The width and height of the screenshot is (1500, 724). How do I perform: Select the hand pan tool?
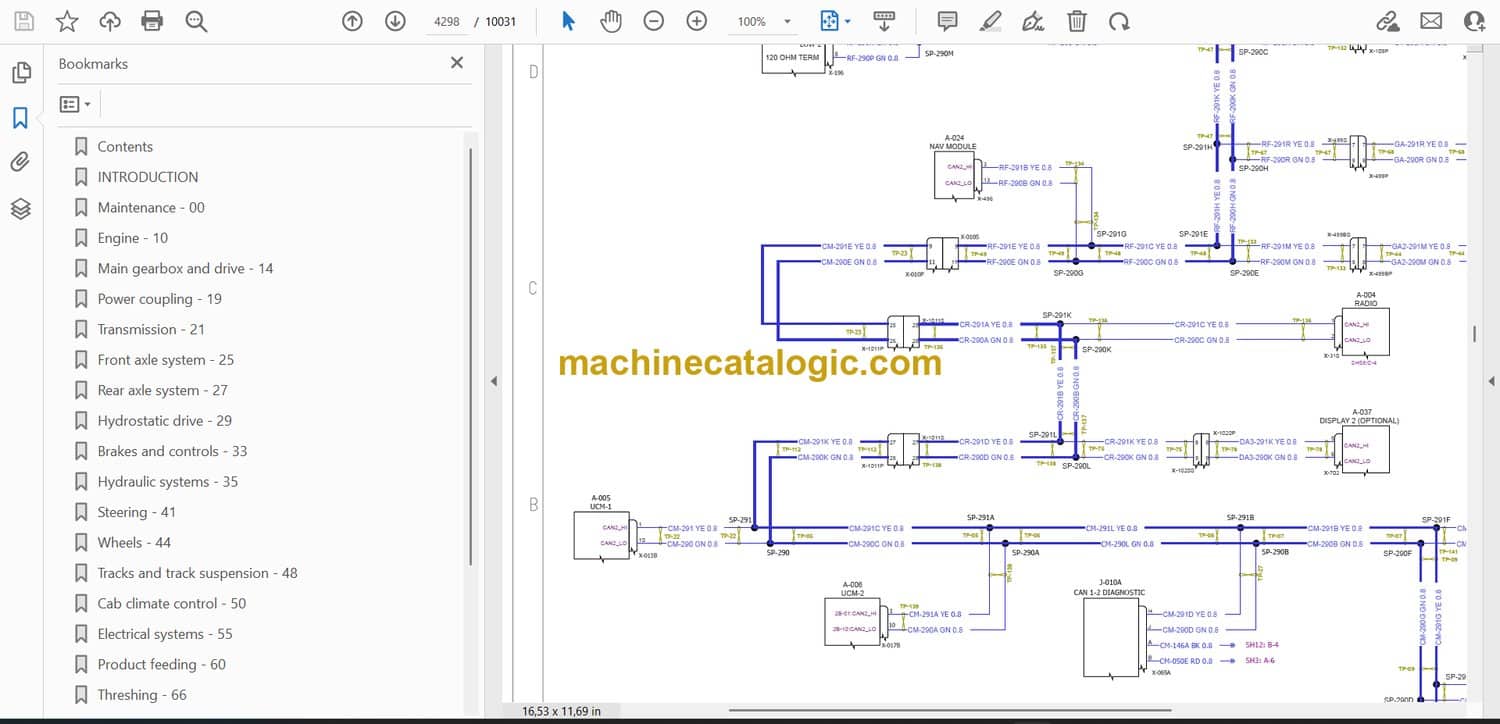610,21
